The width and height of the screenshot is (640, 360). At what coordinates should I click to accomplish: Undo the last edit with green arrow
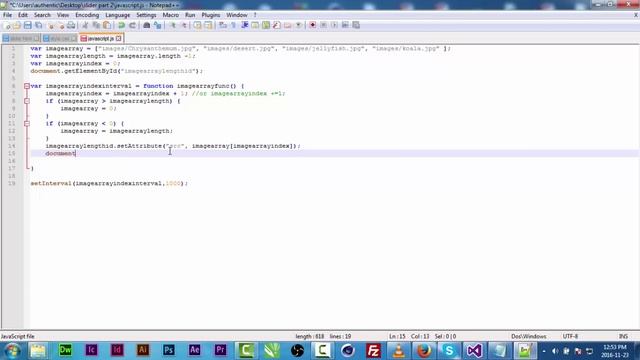pos(122,25)
